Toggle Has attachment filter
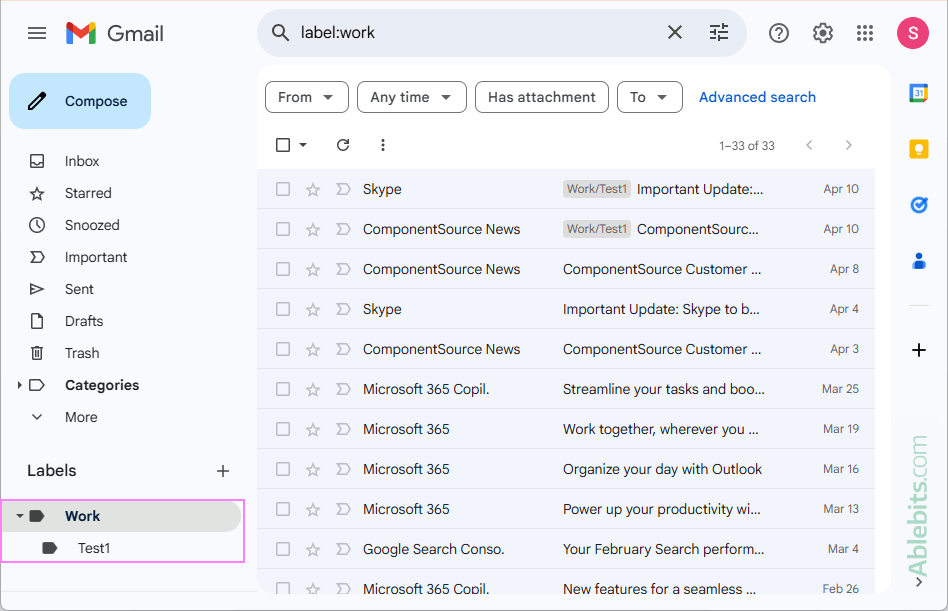Image resolution: width=948 pixels, height=611 pixels. pyautogui.click(x=542, y=97)
